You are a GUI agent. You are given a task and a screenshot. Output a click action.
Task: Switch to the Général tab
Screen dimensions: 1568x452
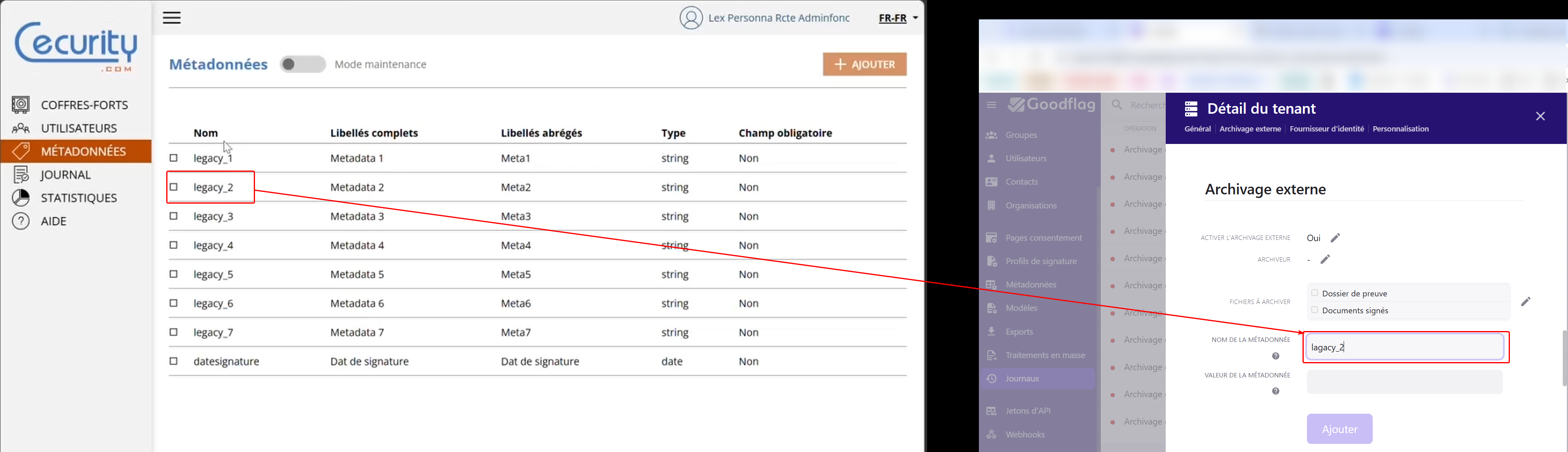[x=1197, y=129]
